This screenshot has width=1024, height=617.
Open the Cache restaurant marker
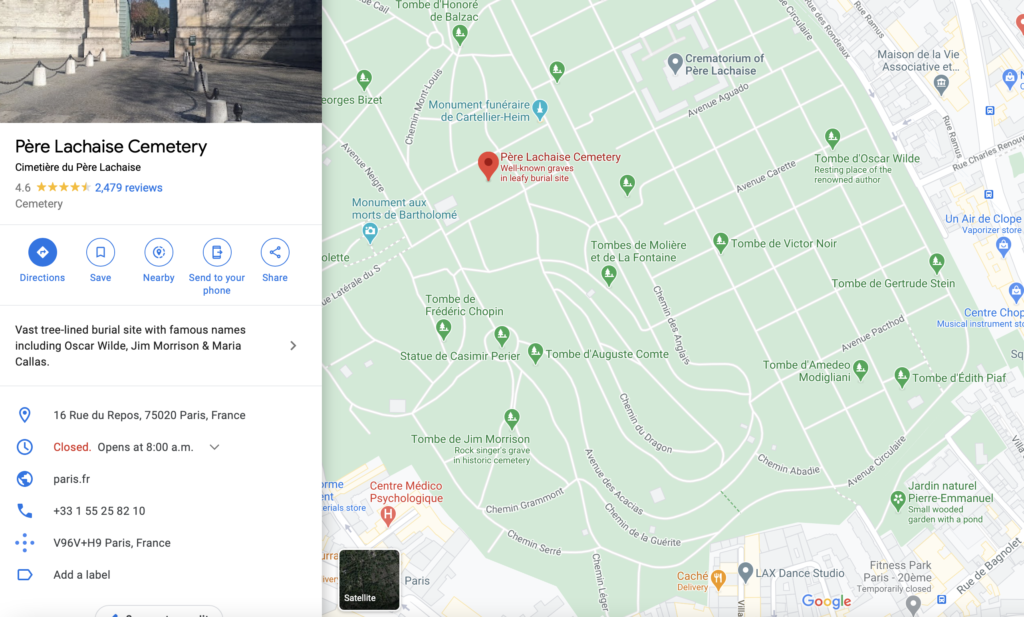pos(718,579)
